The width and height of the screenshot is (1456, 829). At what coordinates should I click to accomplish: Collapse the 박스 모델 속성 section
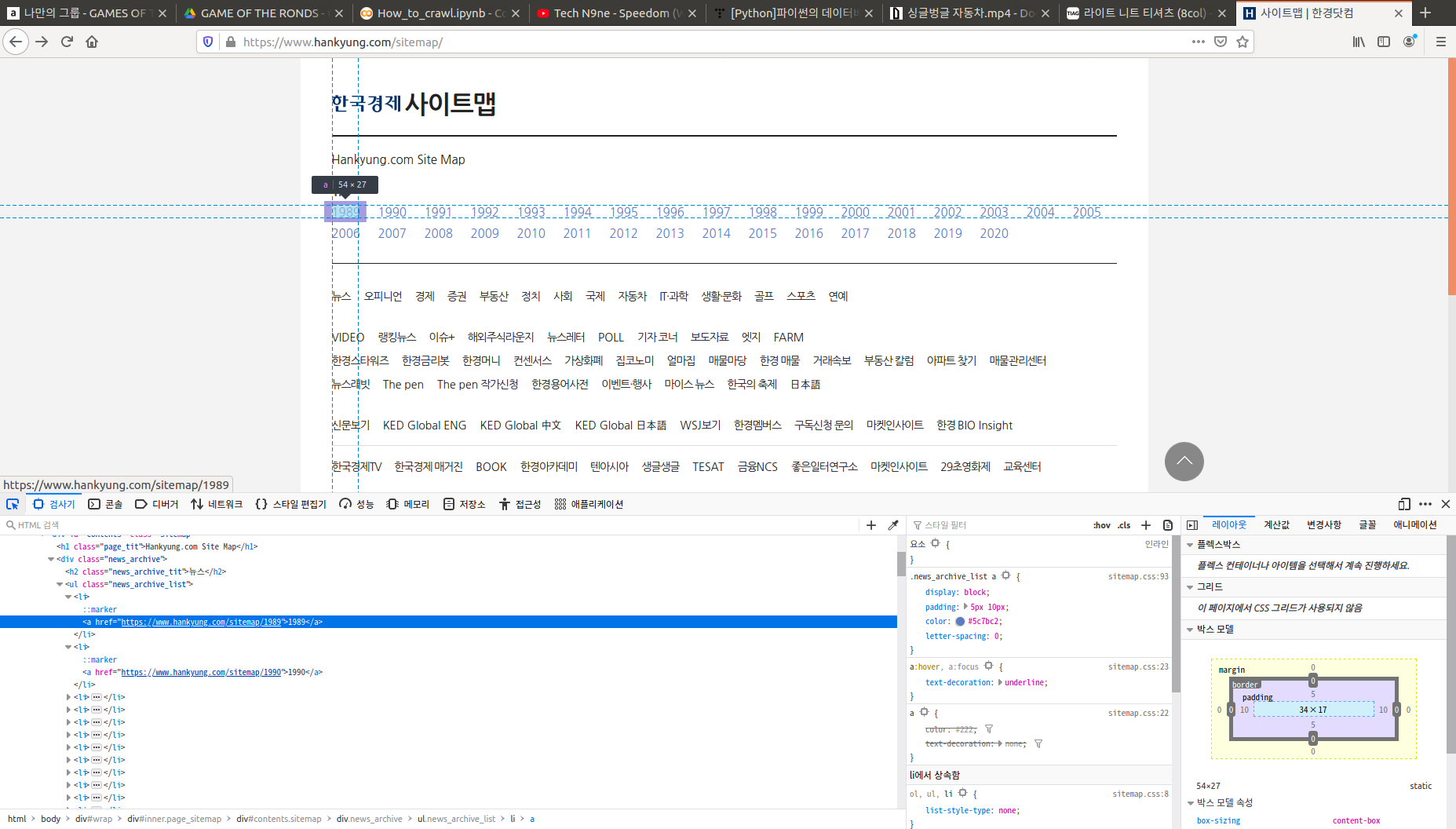[x=1190, y=803]
